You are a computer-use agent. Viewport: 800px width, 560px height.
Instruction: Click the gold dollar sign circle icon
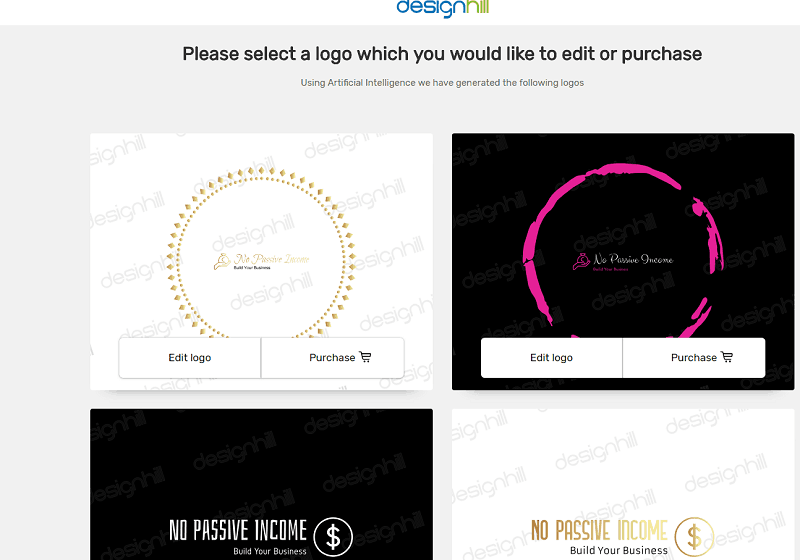(694, 537)
